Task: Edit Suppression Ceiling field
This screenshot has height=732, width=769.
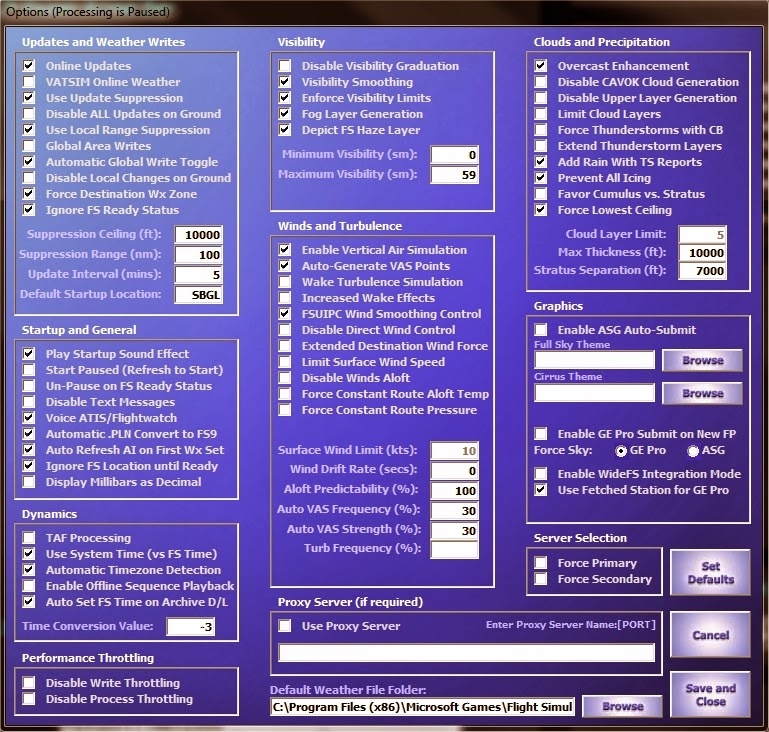Action: [199, 235]
